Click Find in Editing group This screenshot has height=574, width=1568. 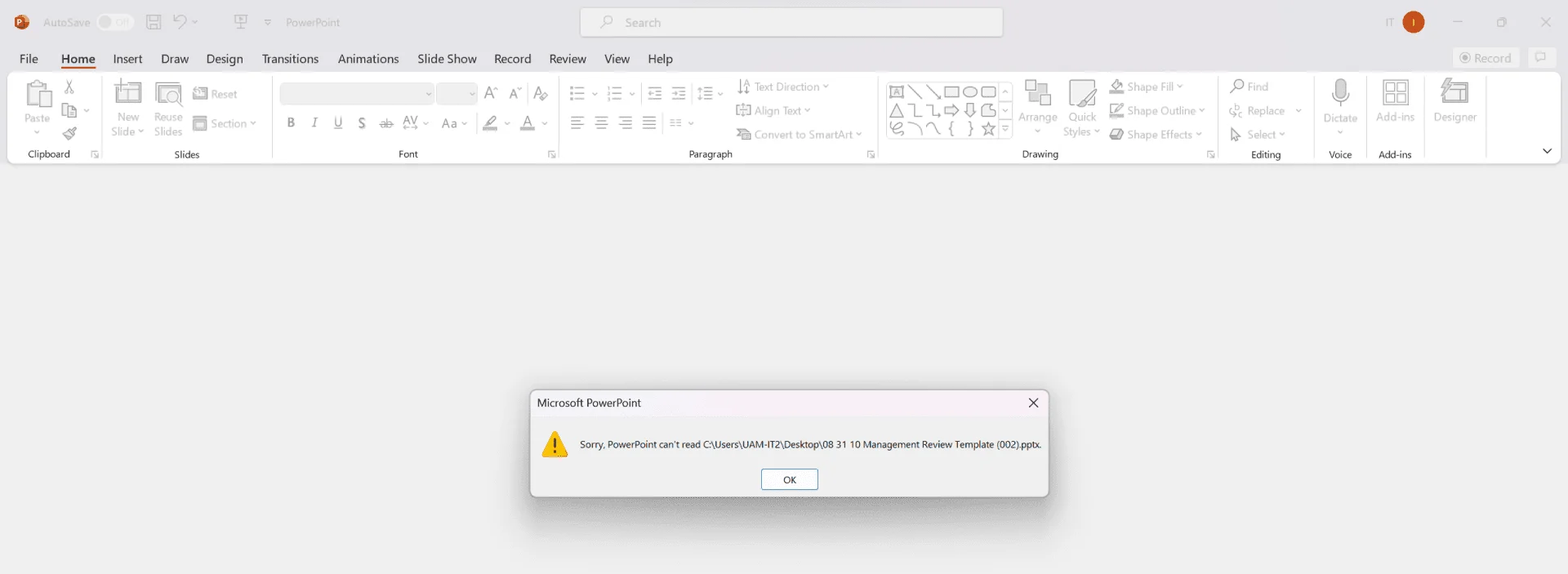point(1249,87)
